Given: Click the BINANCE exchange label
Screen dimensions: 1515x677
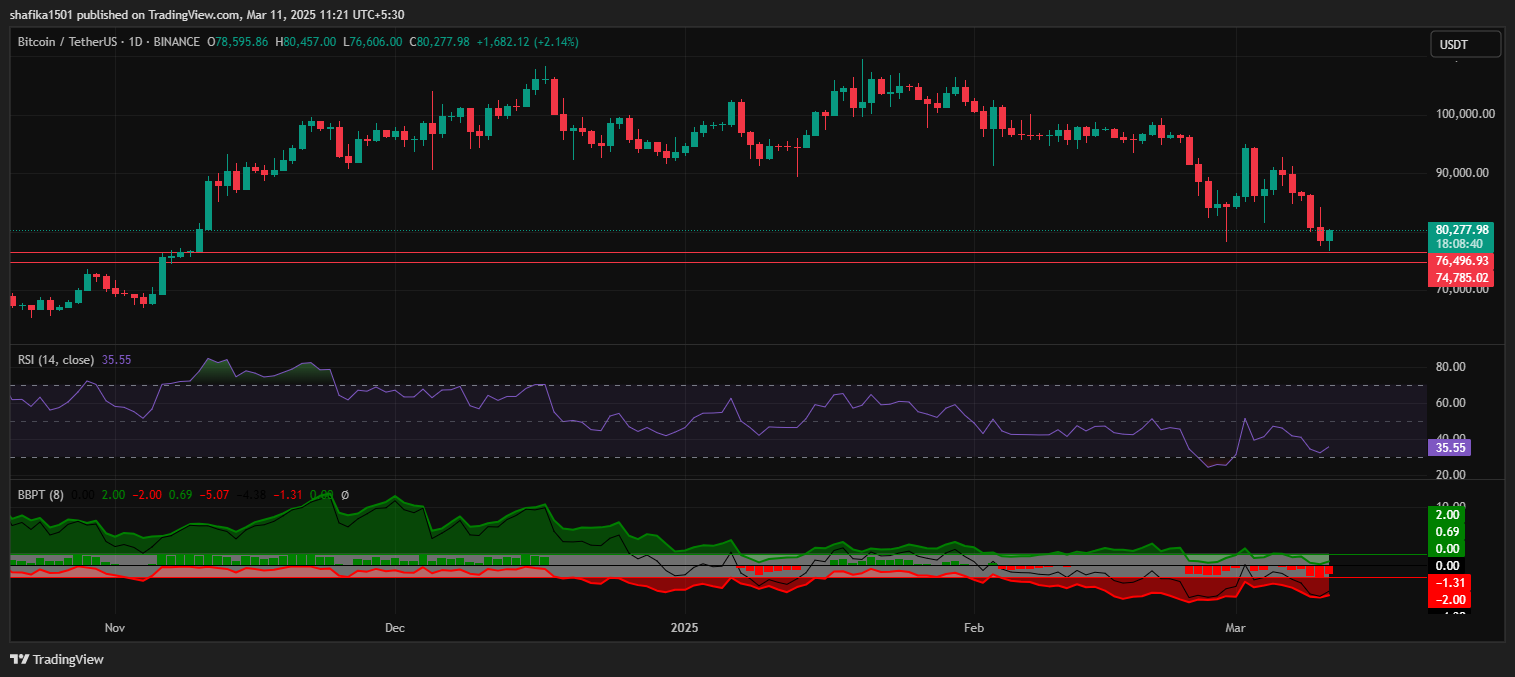Looking at the screenshot, I should point(179,42).
